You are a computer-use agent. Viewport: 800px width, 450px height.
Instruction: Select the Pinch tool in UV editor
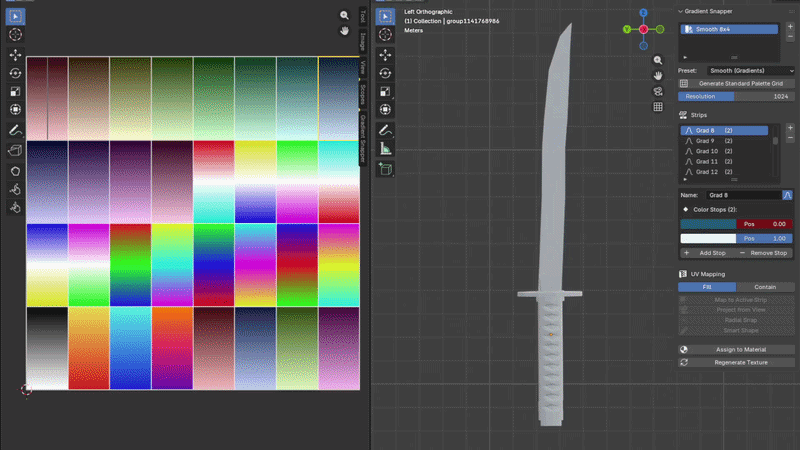coord(15,208)
